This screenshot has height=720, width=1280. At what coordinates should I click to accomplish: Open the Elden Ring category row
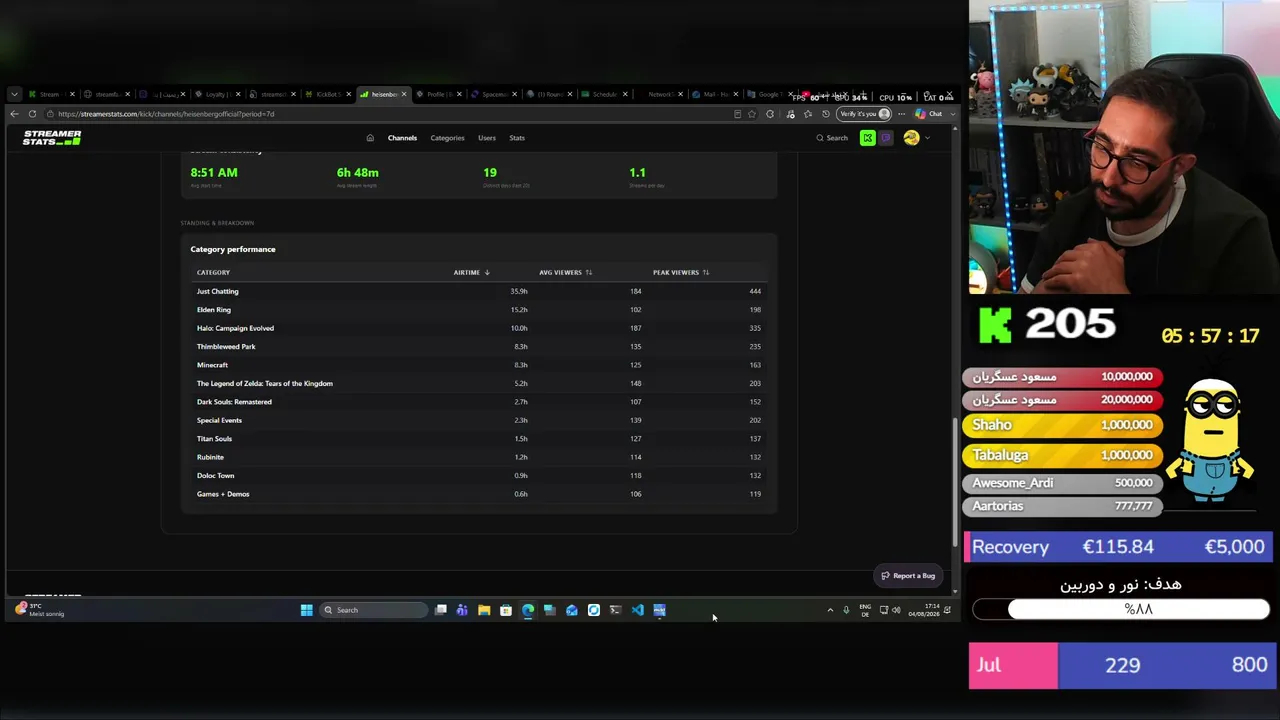click(x=478, y=310)
